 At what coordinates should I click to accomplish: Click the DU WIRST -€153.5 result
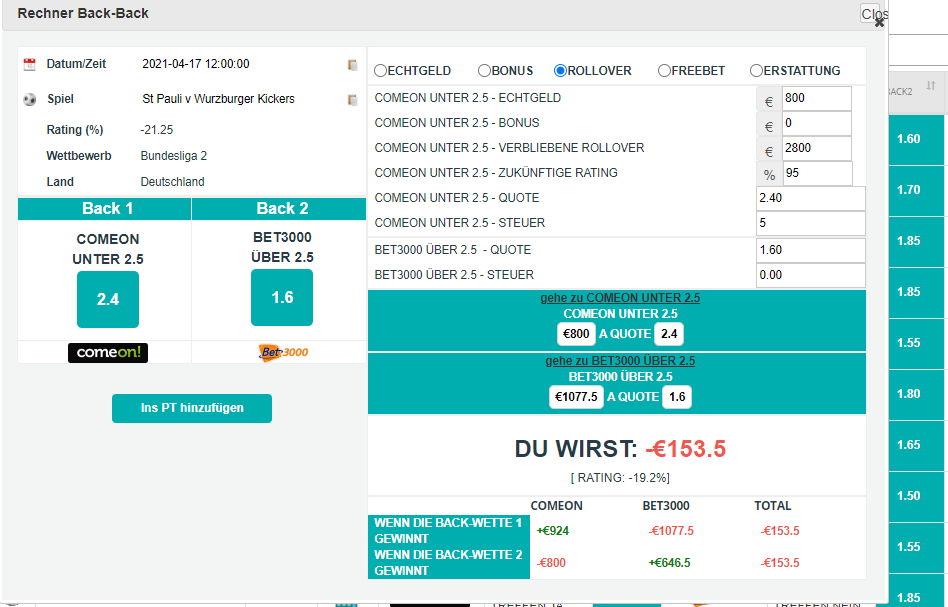coord(620,449)
